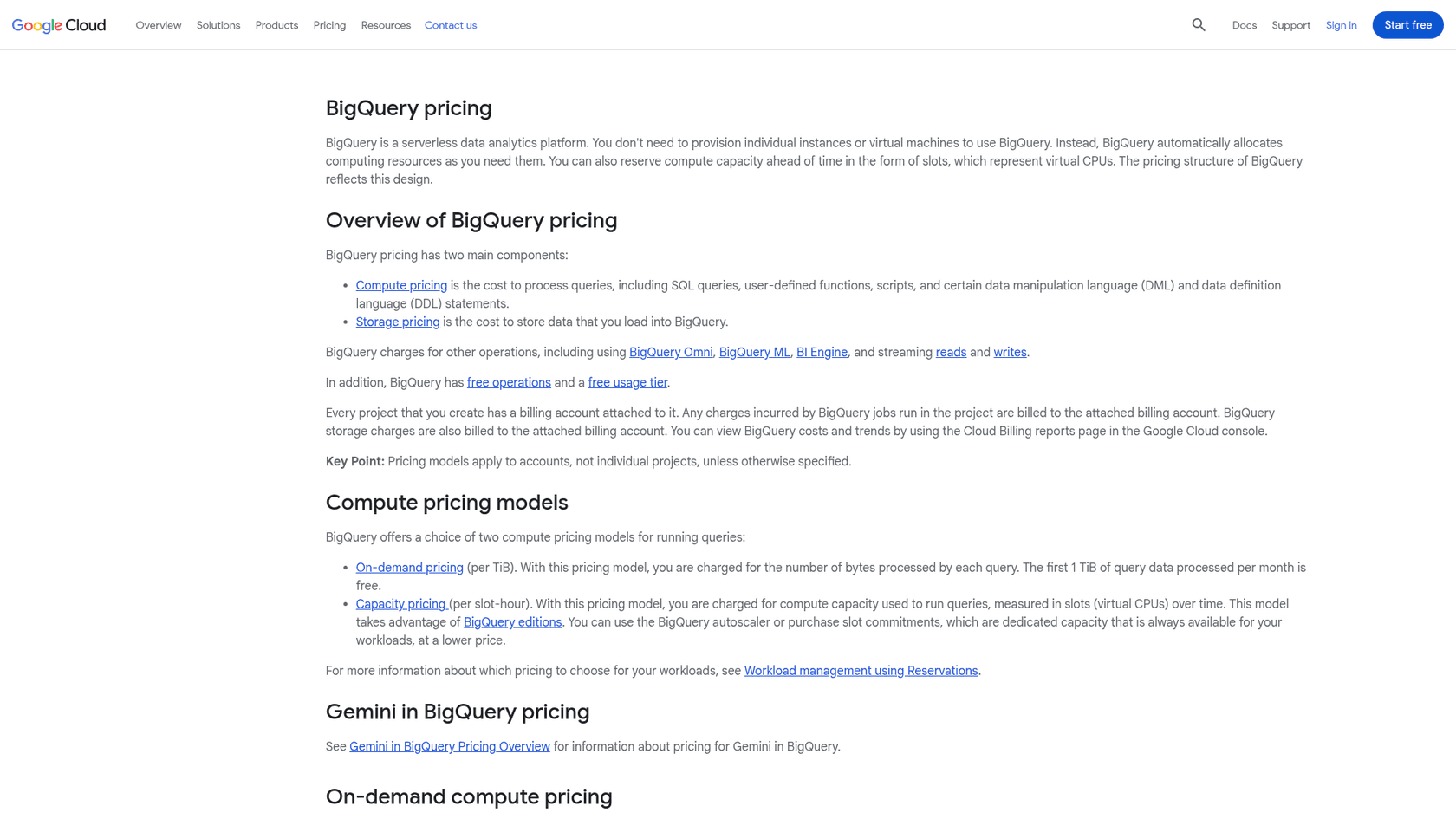Open Gemini in BigQuery Pricing Overview link
The height and width of the screenshot is (819, 1456).
[450, 746]
